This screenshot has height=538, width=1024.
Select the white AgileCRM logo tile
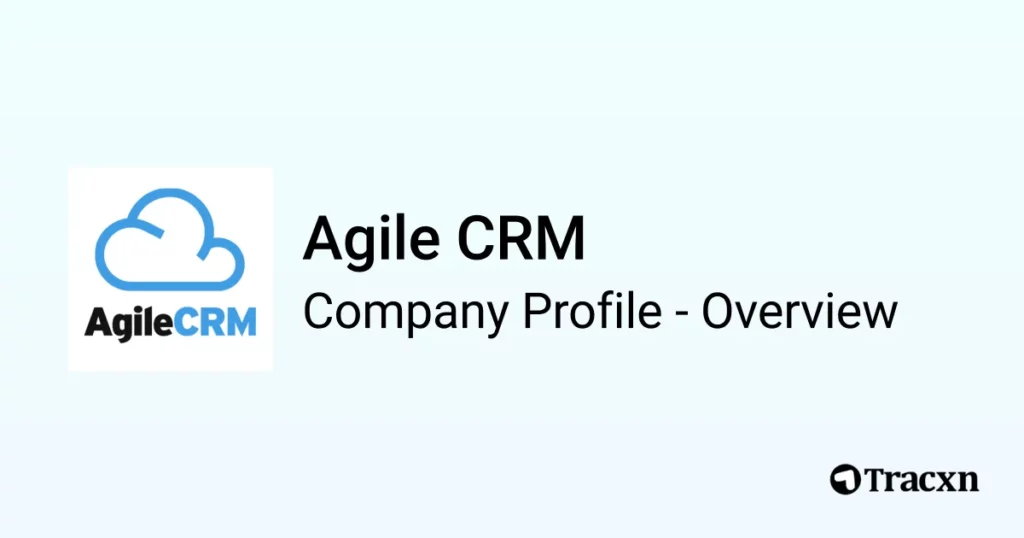click(170, 269)
